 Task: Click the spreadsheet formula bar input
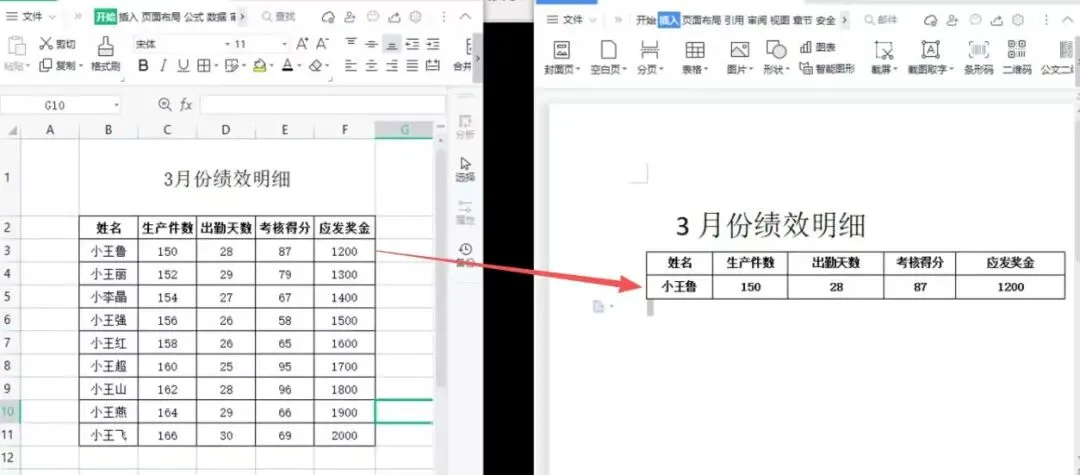[x=322, y=105]
